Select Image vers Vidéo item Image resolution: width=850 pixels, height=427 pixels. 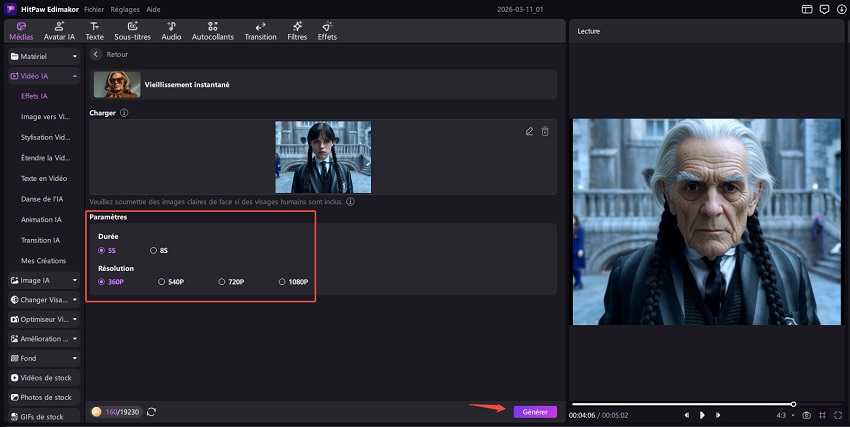pyautogui.click(x=45, y=117)
